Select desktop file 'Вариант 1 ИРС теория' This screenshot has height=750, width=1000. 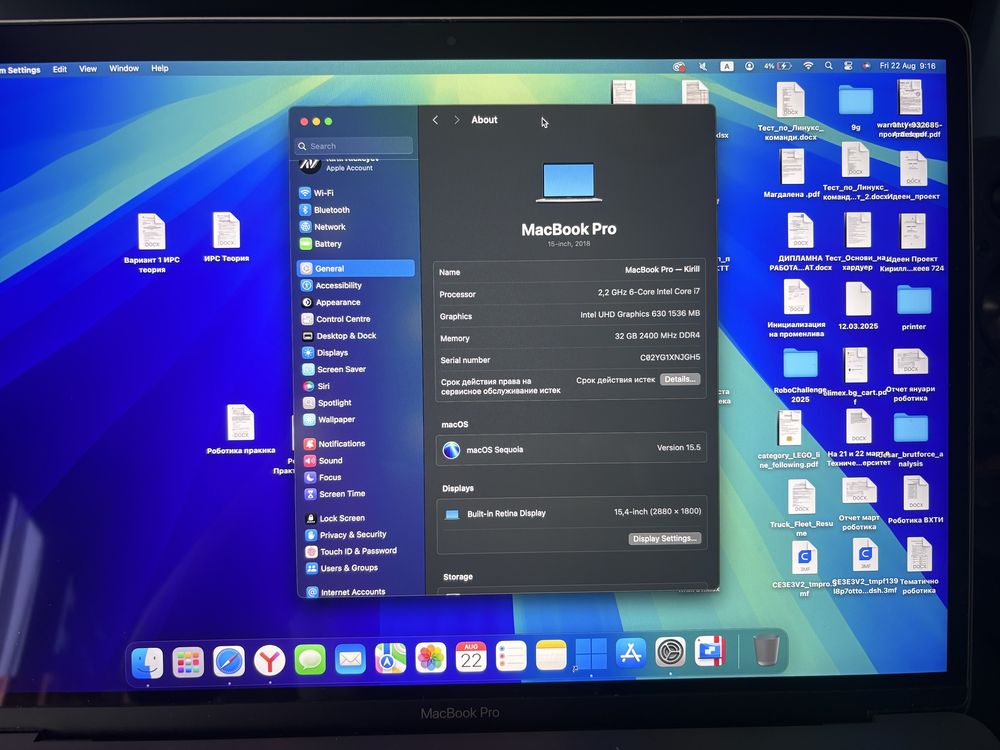[x=152, y=243]
